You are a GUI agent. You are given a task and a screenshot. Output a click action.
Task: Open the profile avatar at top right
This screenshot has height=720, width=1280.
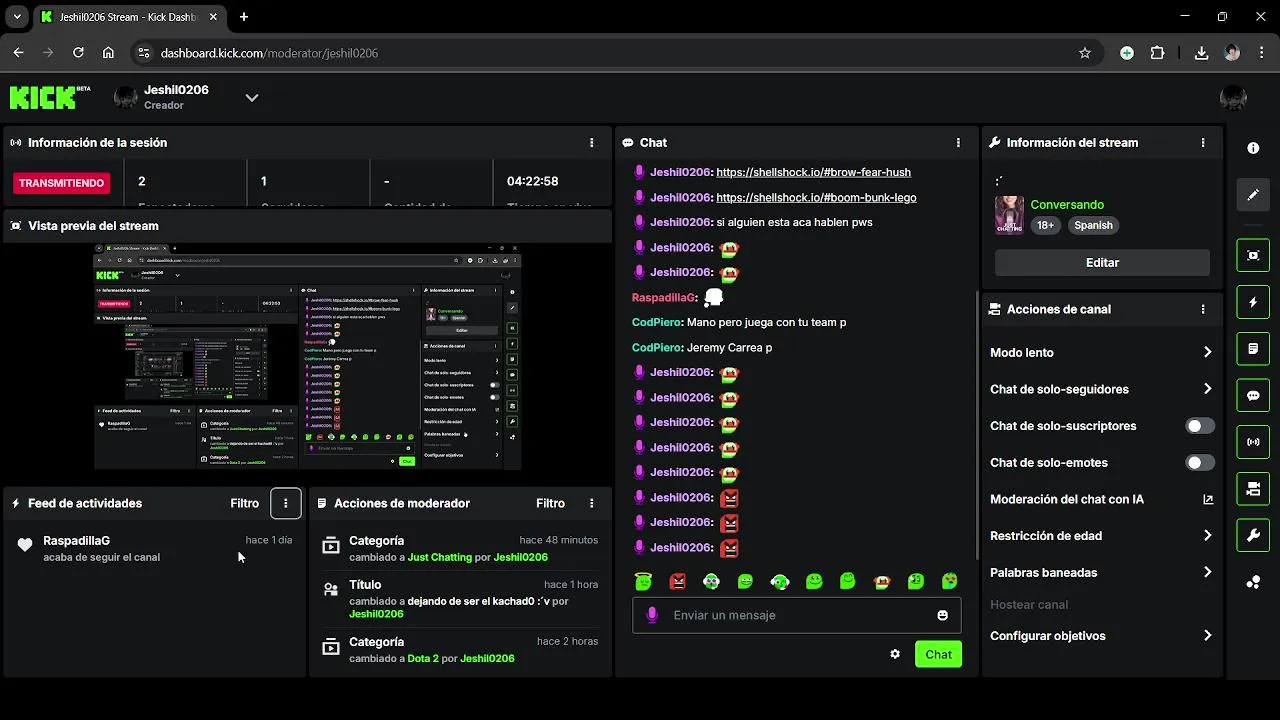(x=1233, y=97)
